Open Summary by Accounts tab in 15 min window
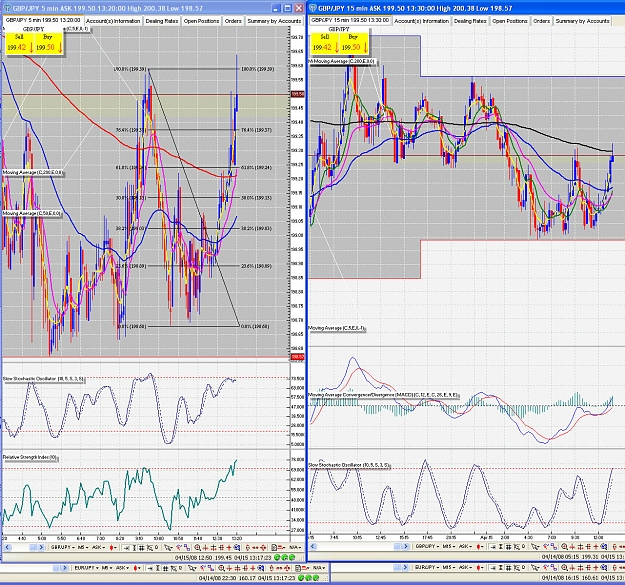The height and width of the screenshot is (585, 625). point(582,21)
